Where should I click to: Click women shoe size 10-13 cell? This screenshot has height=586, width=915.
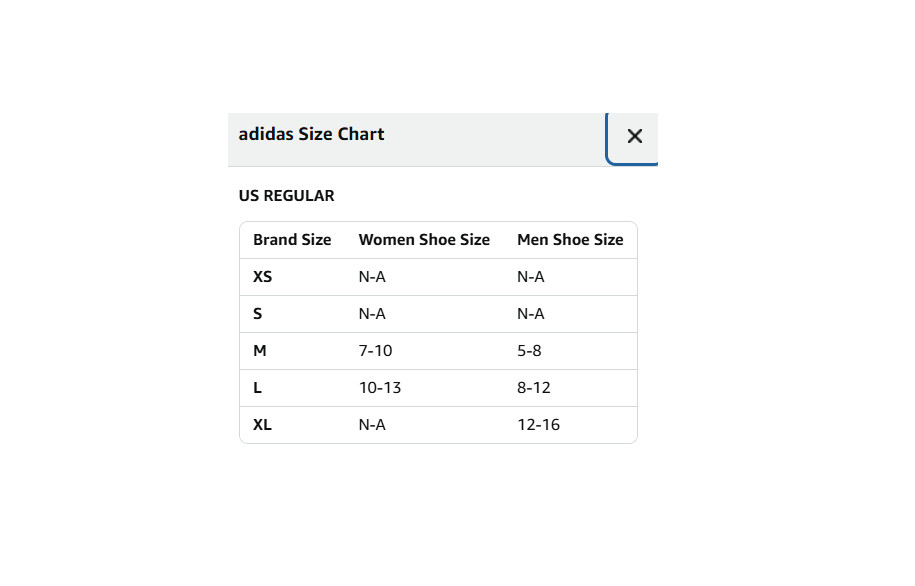[x=380, y=388]
